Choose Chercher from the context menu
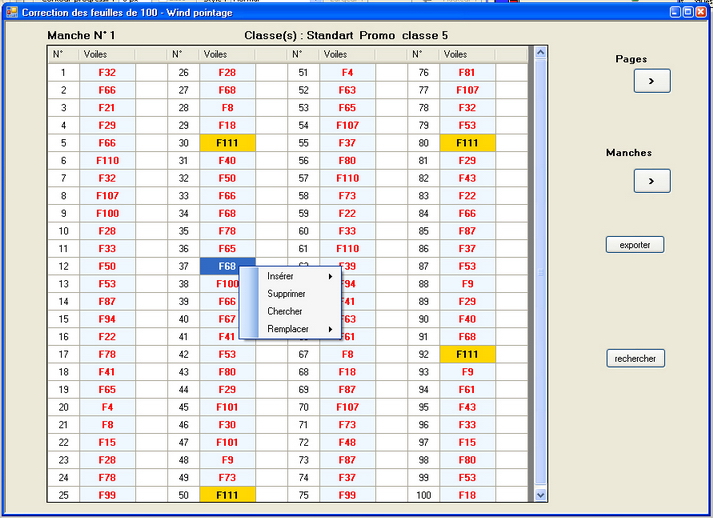713x518 pixels. point(284,311)
